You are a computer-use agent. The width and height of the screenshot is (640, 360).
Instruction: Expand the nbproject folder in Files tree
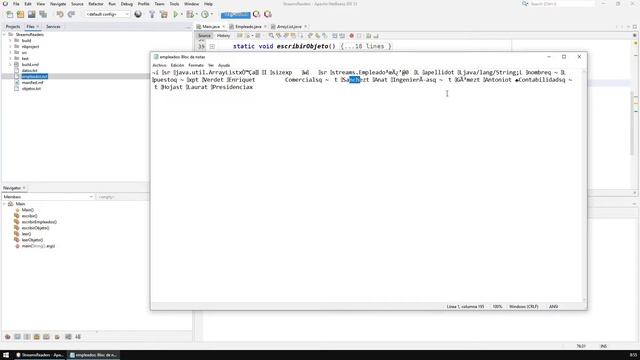[10, 47]
